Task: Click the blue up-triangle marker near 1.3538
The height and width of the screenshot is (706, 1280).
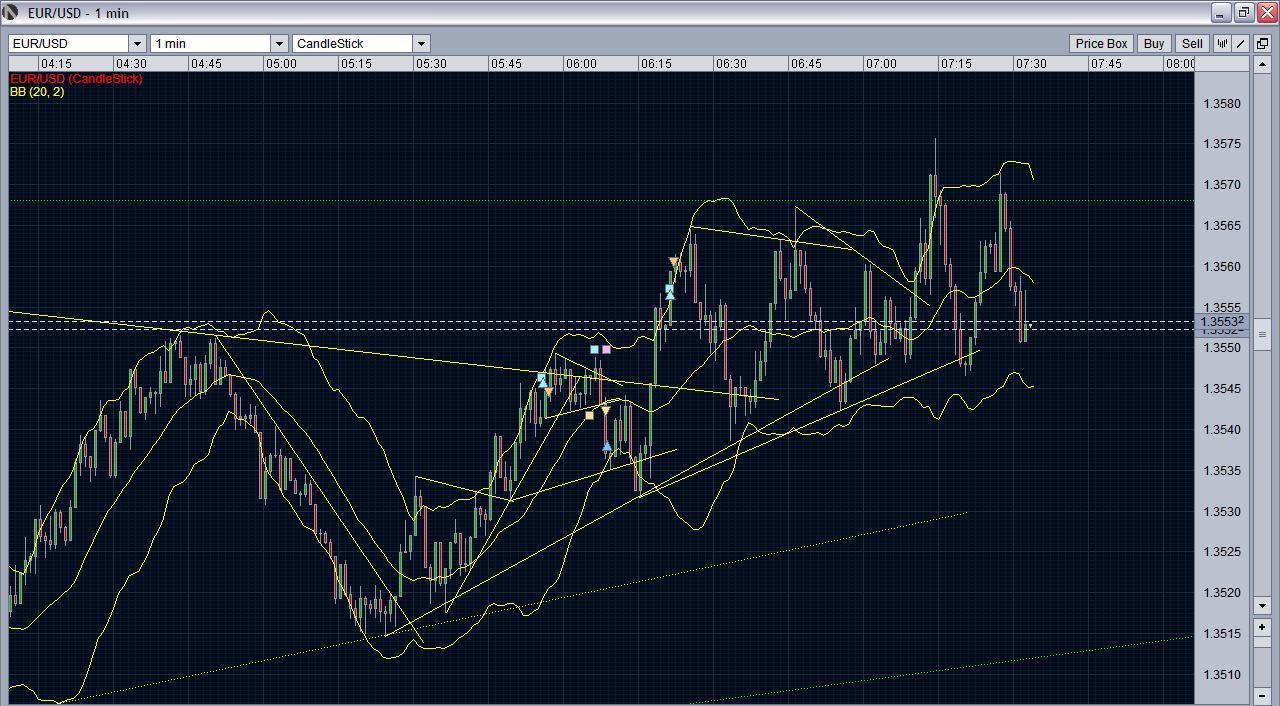Action: point(607,446)
